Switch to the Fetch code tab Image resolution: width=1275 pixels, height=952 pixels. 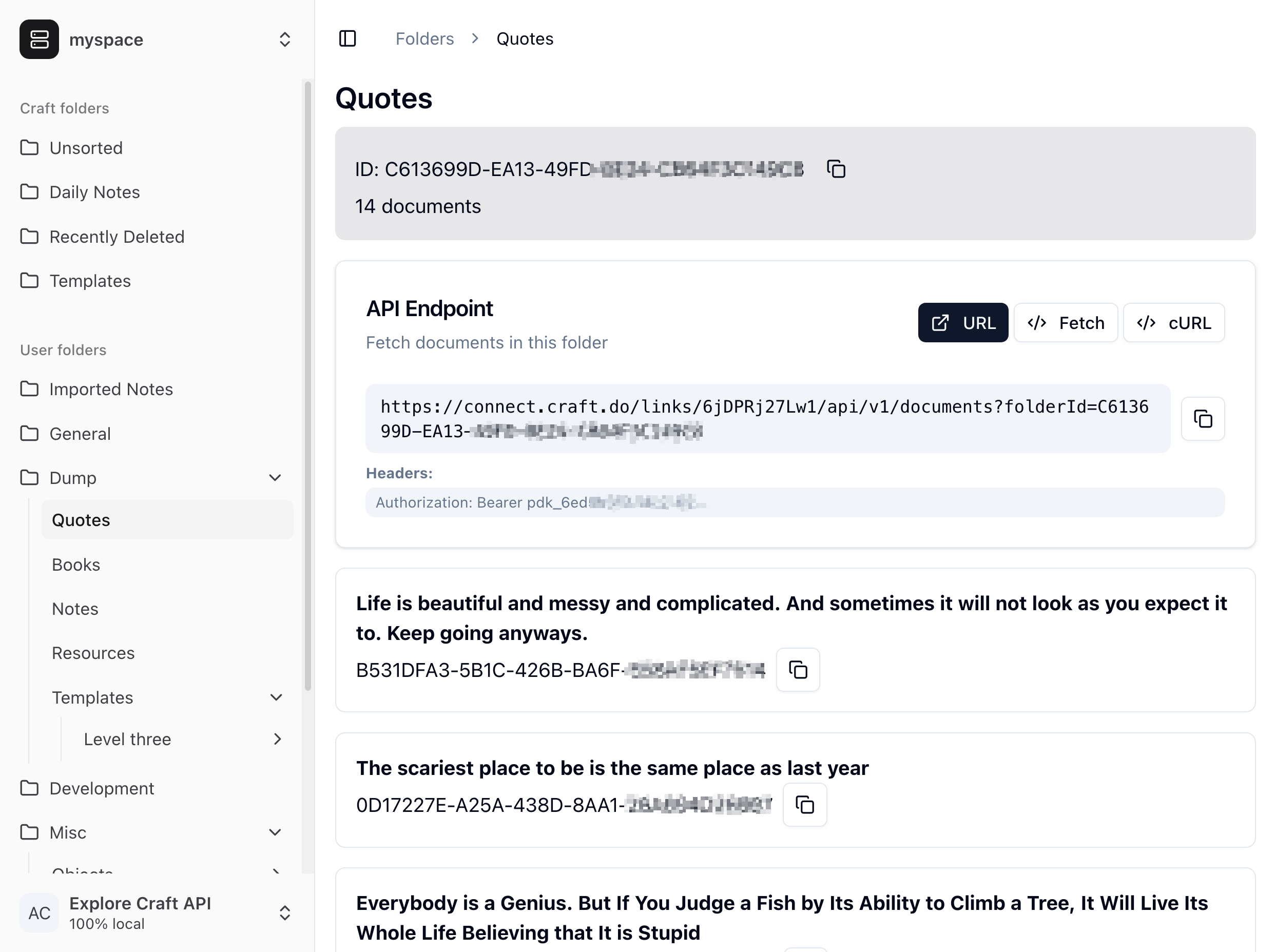point(1065,323)
